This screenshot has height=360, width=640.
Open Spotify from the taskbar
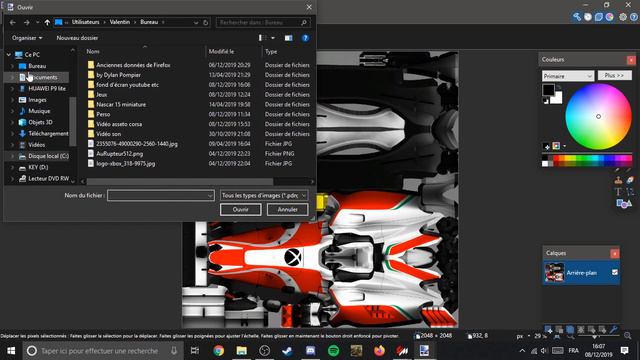click(333, 351)
